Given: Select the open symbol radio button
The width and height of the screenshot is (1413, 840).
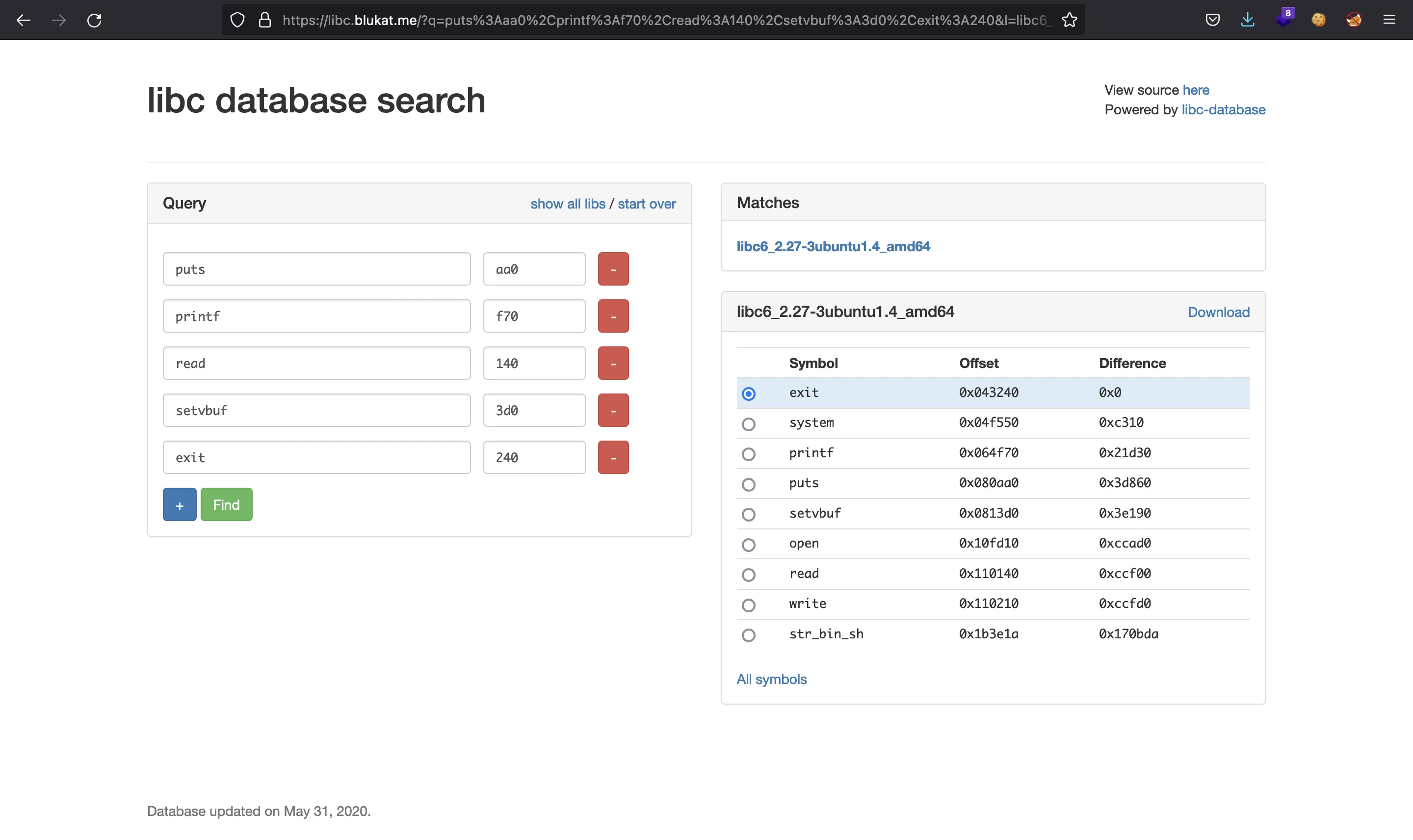Looking at the screenshot, I should (749, 545).
